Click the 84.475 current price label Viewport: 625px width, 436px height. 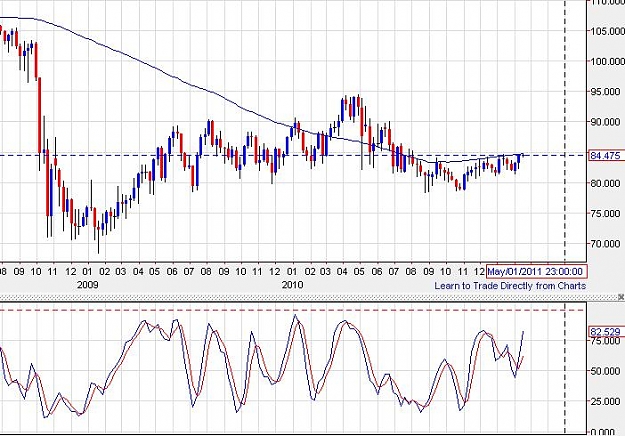pyautogui.click(x=606, y=155)
